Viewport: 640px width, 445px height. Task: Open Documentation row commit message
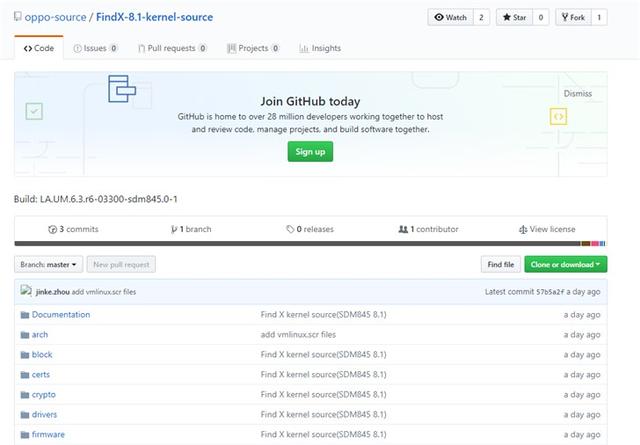click(323, 314)
